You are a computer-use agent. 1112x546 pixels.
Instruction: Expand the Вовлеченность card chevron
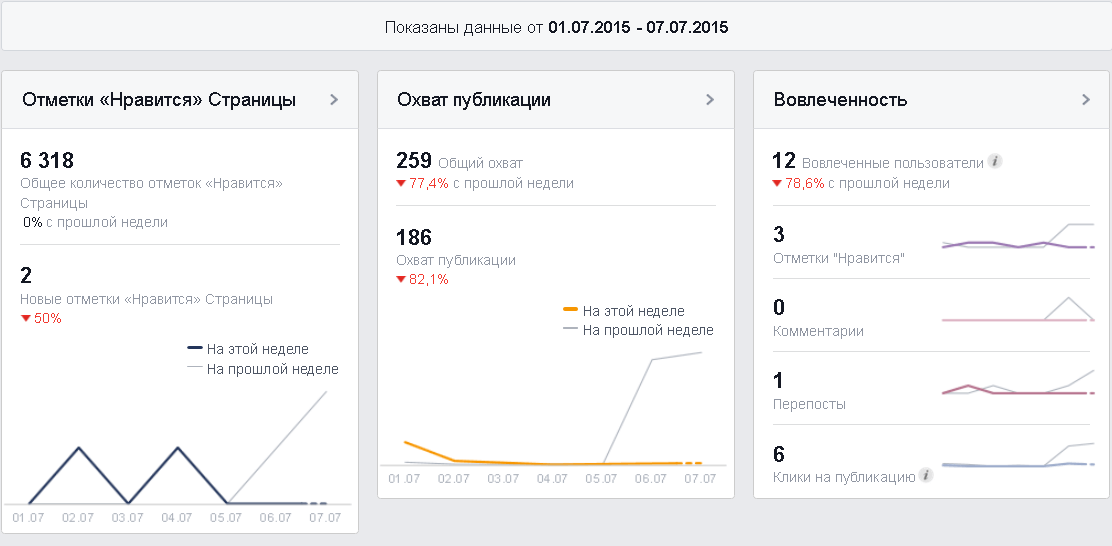point(1086,100)
